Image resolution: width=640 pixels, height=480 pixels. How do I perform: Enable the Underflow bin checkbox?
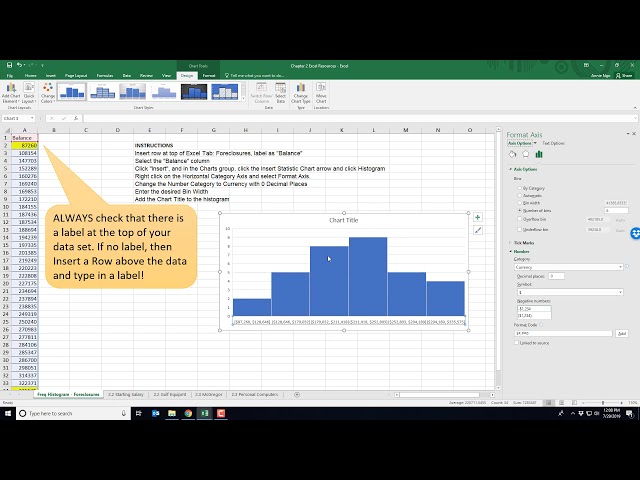[520, 230]
